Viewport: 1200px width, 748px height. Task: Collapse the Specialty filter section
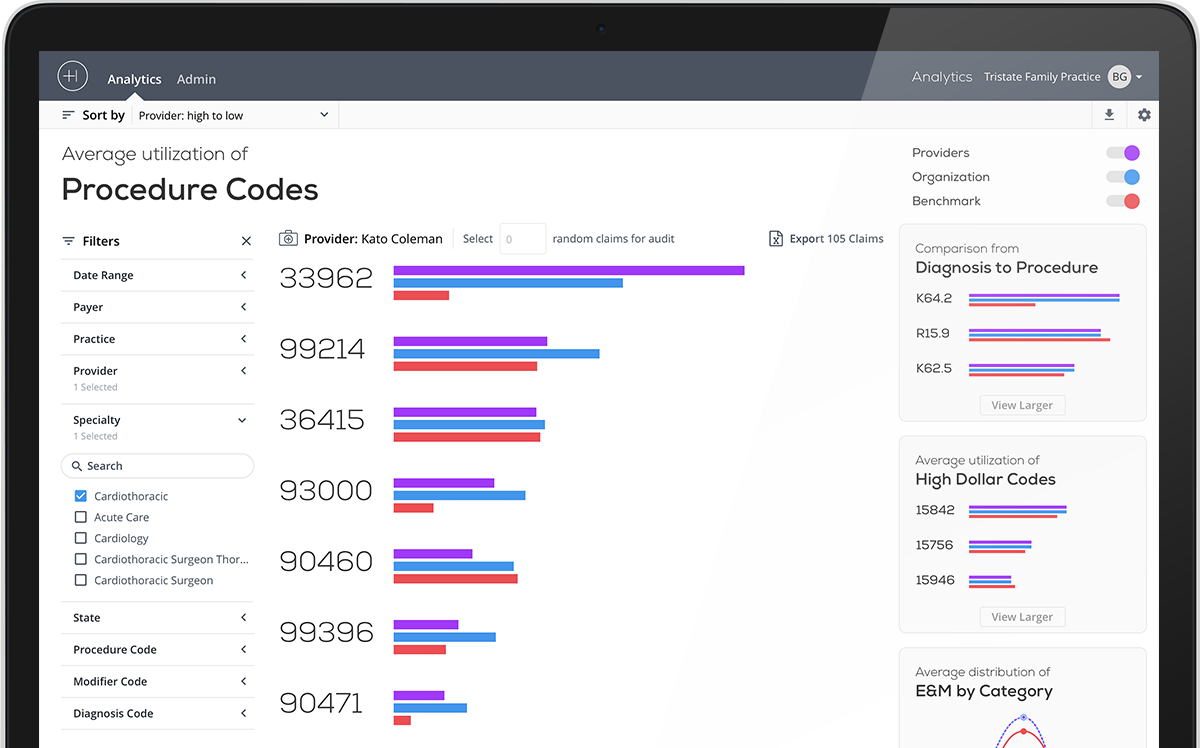point(242,421)
